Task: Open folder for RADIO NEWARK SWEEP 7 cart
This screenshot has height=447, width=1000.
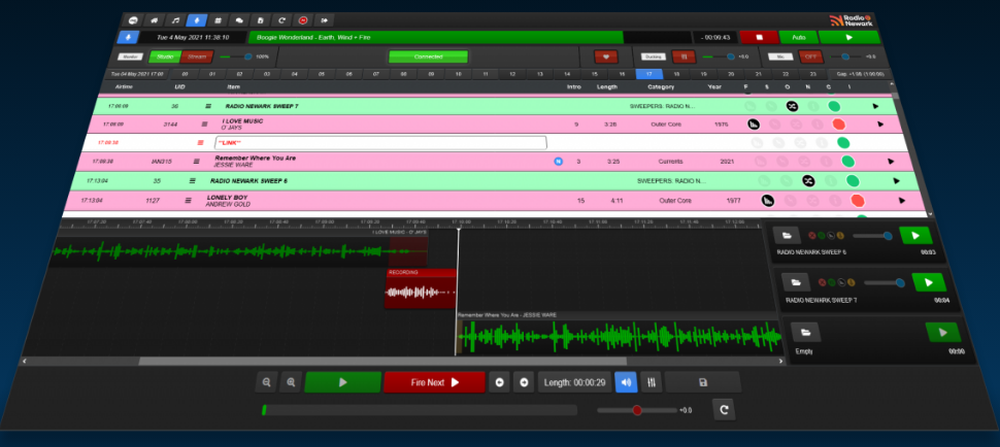Action: pyautogui.click(x=795, y=282)
